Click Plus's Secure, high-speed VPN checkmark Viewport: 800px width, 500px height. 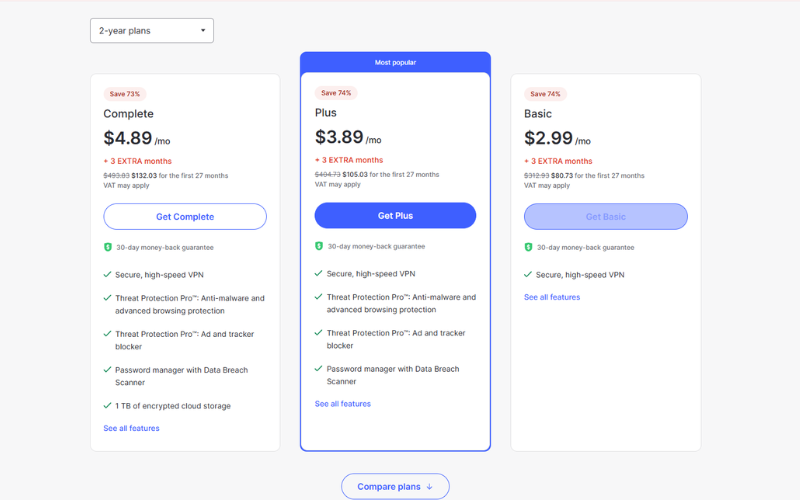point(318,273)
